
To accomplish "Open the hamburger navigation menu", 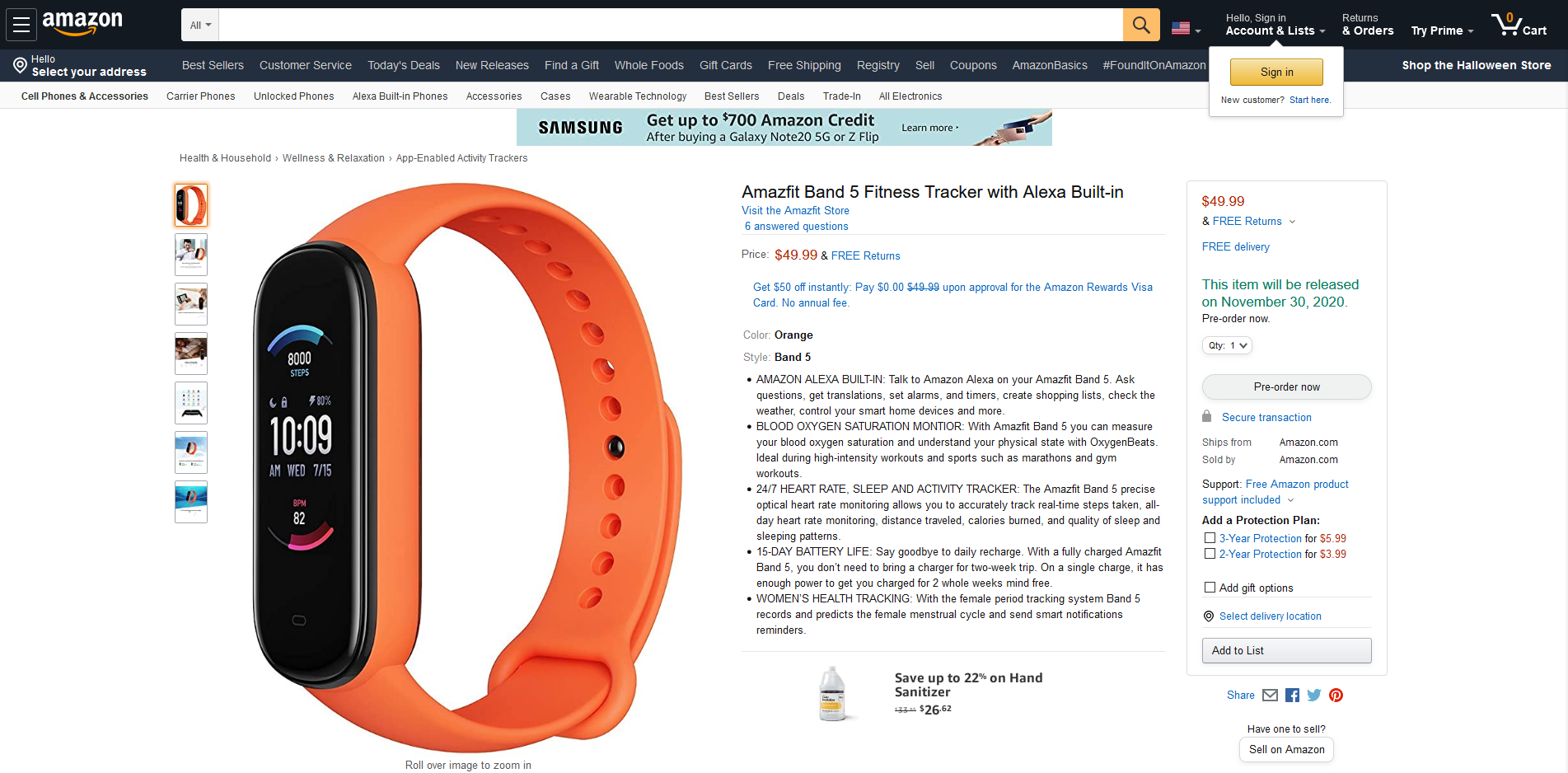I will pyautogui.click(x=21, y=25).
